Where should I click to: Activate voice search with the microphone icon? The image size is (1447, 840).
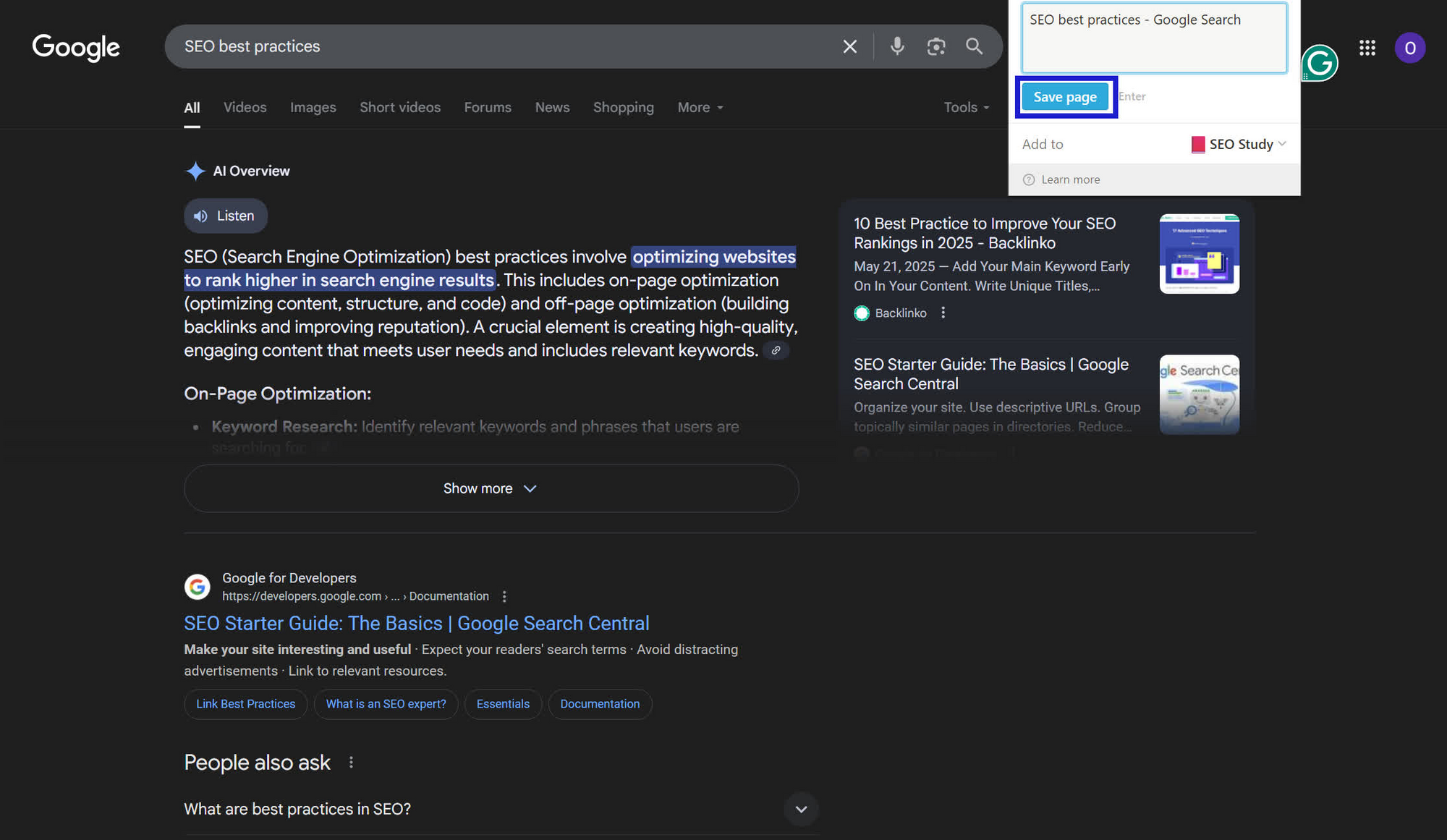897,46
